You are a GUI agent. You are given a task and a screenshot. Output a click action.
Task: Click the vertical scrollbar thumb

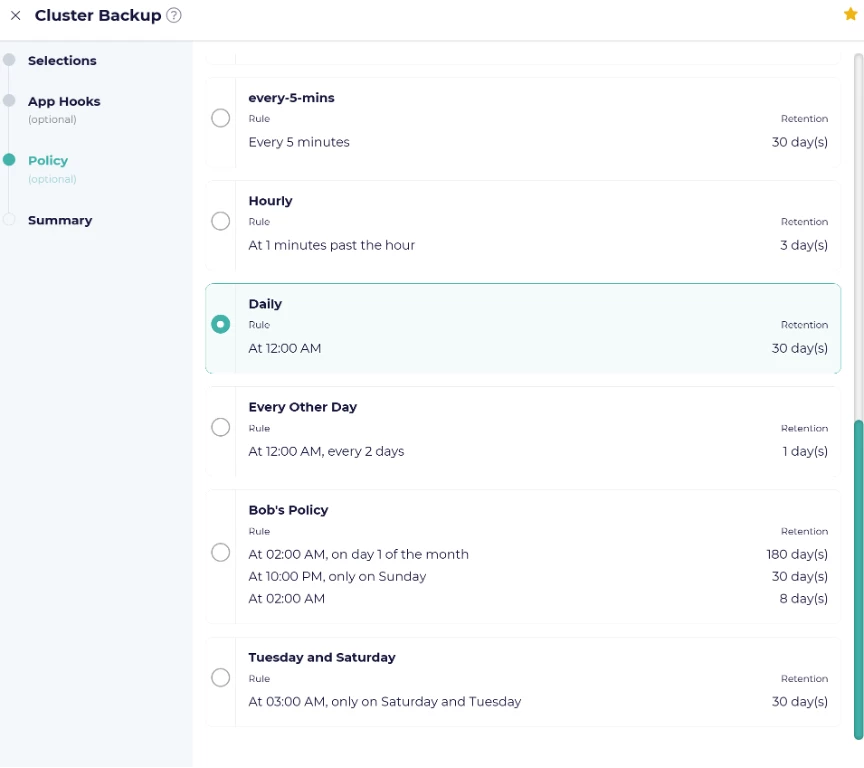point(858,578)
